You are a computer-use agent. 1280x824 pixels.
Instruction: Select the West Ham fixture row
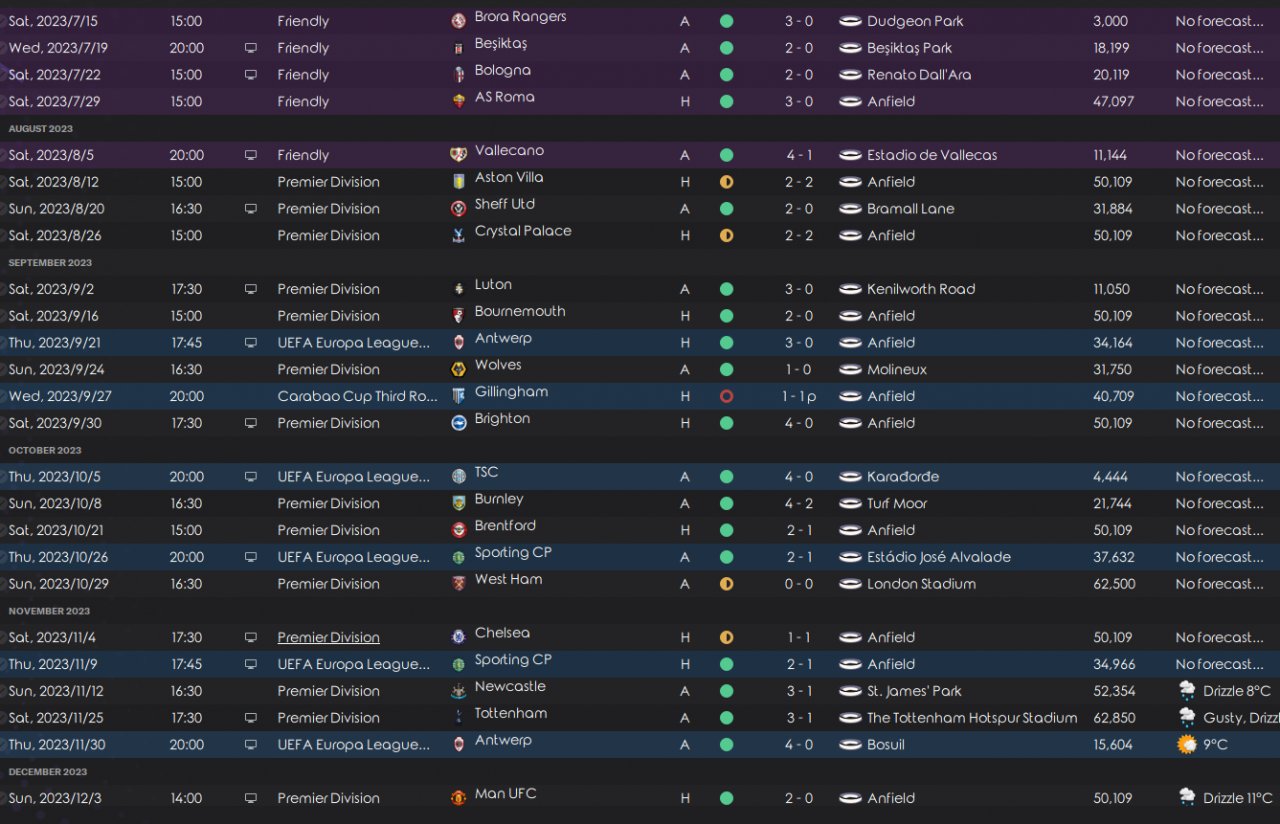600,584
